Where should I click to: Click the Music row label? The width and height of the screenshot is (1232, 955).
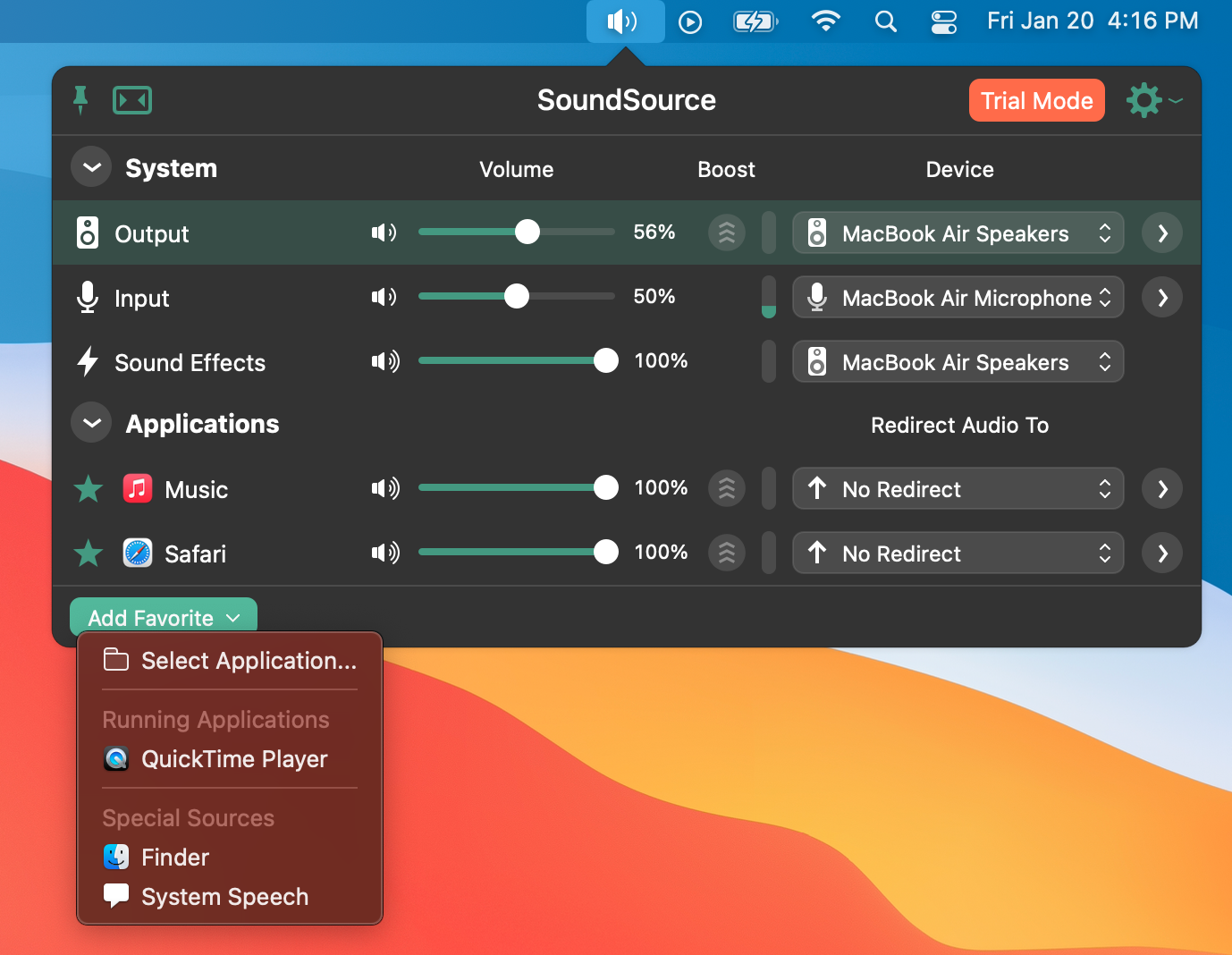click(x=197, y=489)
